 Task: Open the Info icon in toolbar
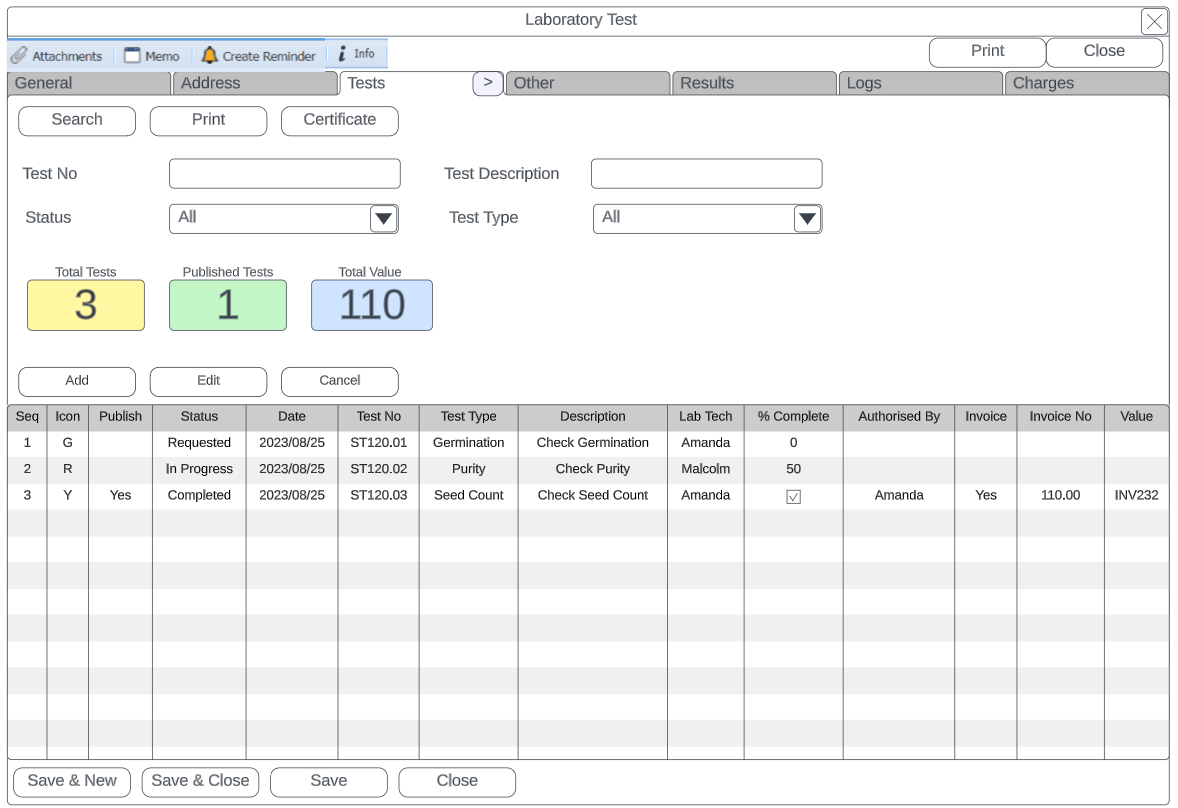[342, 54]
